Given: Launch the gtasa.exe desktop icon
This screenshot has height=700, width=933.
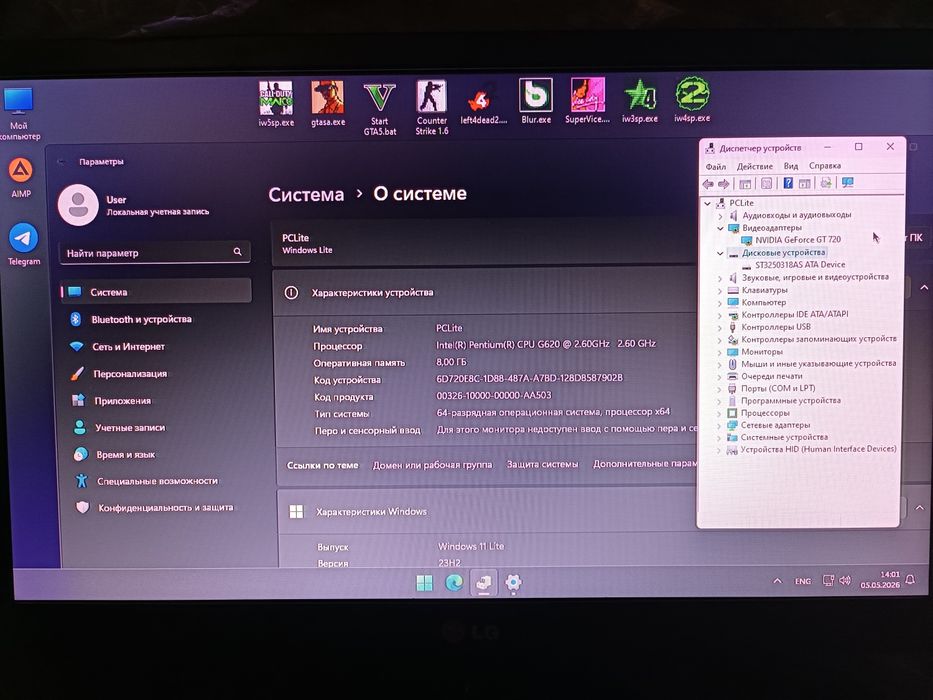Looking at the screenshot, I should click(328, 104).
